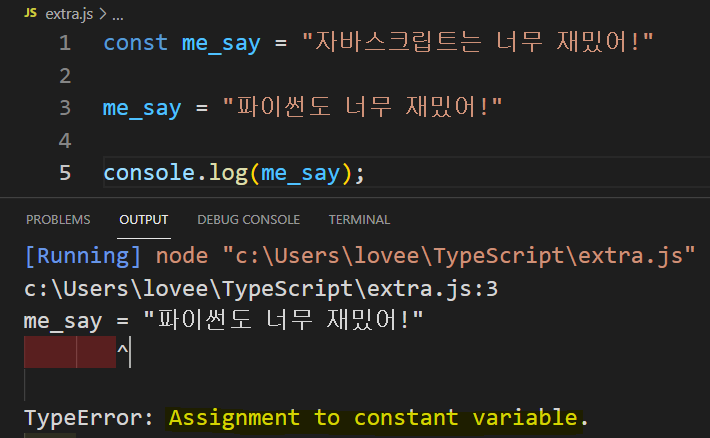Click line number 1 in the gutter

(x=65, y=43)
